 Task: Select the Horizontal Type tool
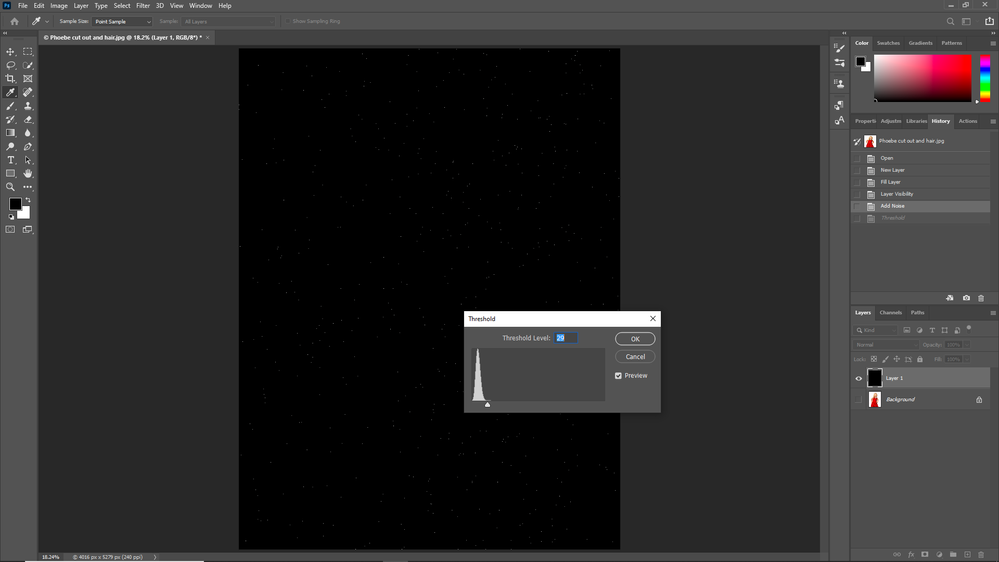coord(10,160)
